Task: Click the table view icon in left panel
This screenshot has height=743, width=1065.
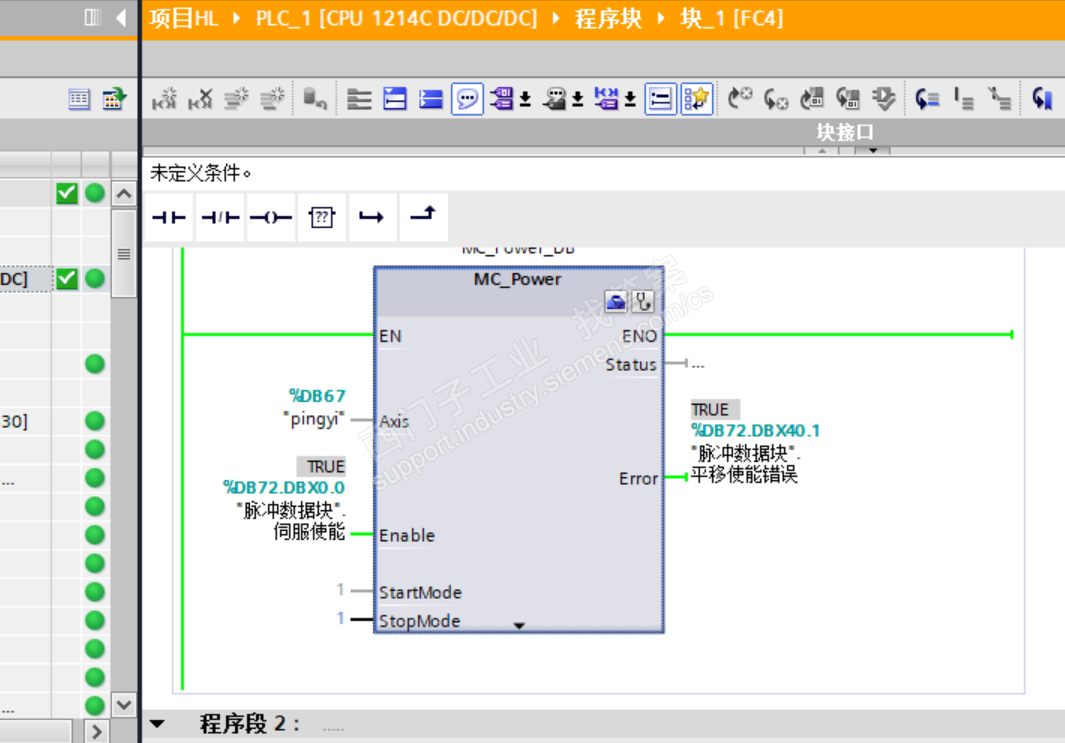Action: pyautogui.click(x=79, y=99)
